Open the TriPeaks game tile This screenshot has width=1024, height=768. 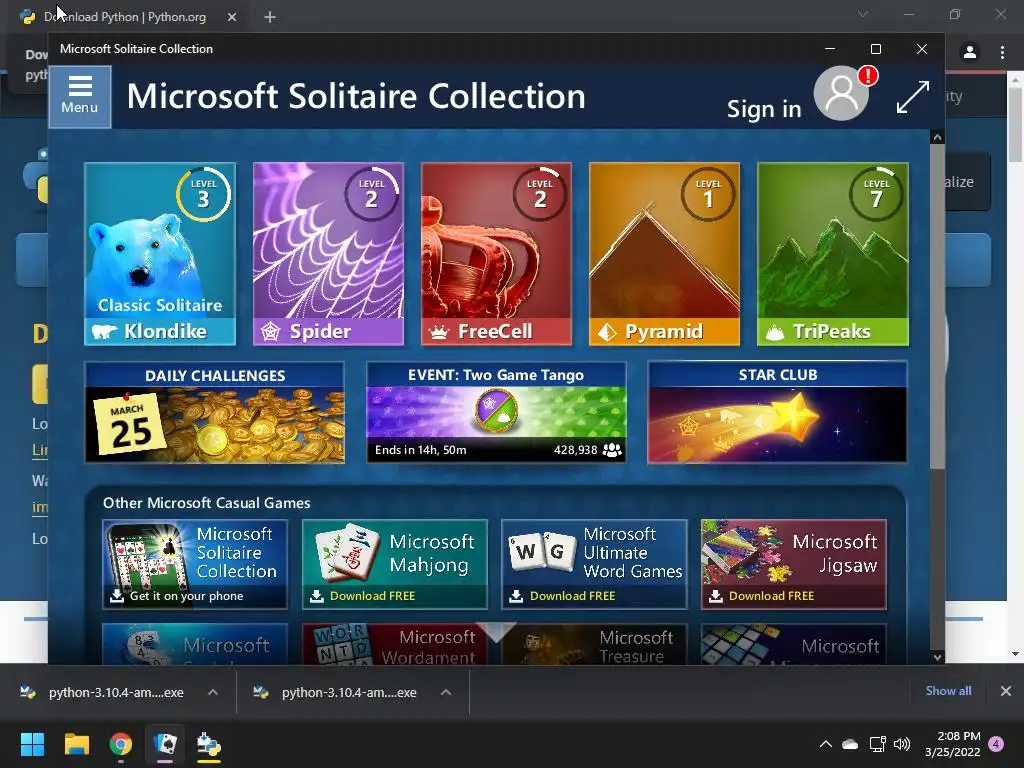[833, 253]
